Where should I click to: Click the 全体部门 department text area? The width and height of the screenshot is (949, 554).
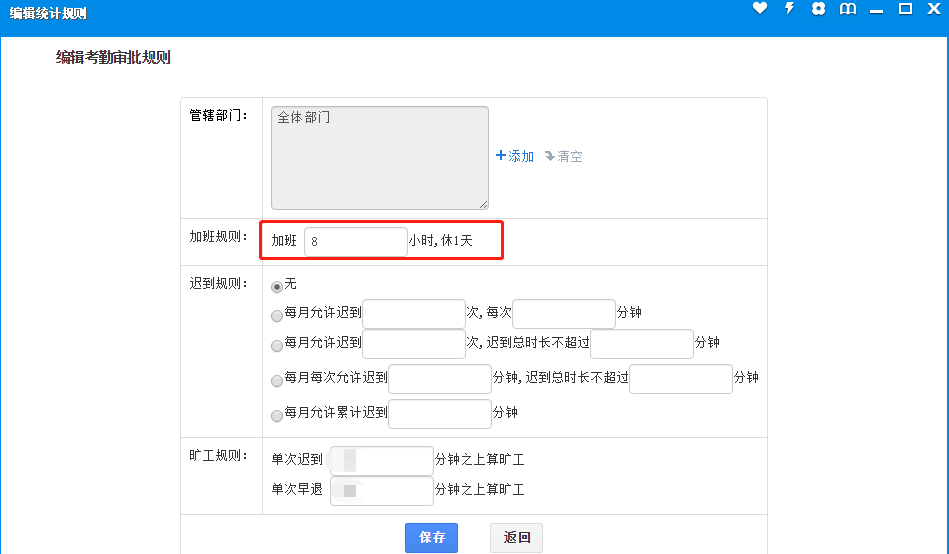[380, 158]
